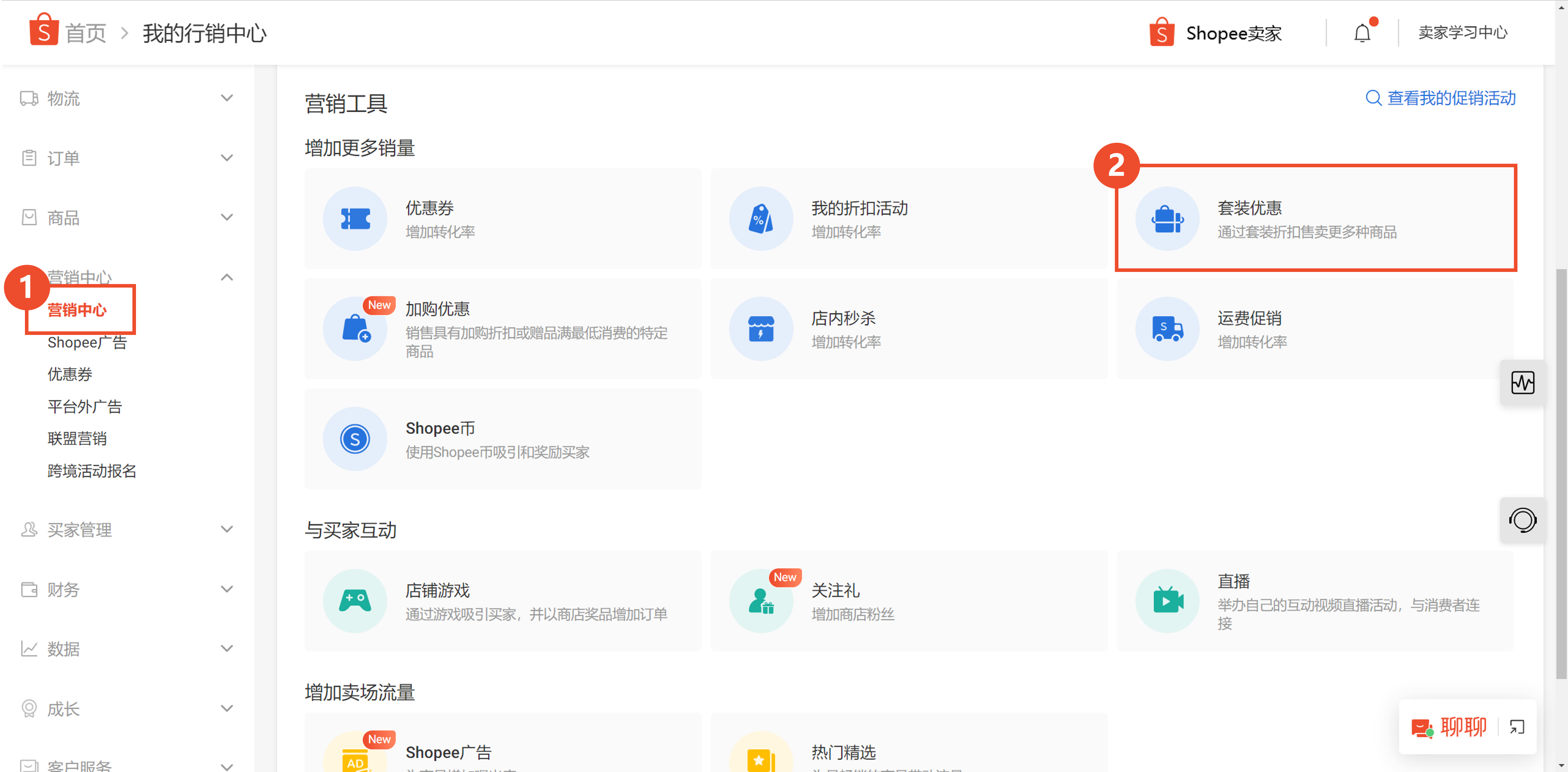Viewport: 1568px width, 772px height.
Task: Select 跨境活动报名 in the sidebar
Action: [x=92, y=471]
